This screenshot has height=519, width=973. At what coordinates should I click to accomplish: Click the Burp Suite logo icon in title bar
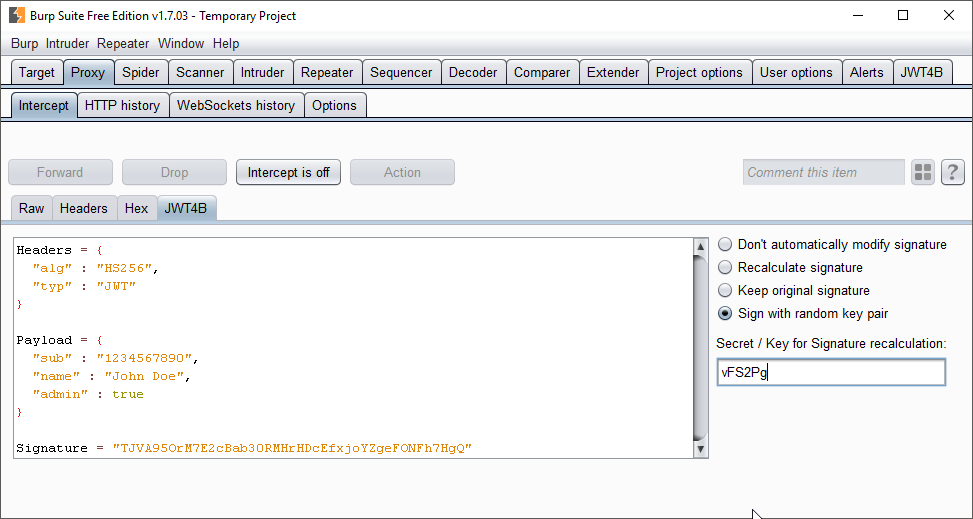[17, 16]
